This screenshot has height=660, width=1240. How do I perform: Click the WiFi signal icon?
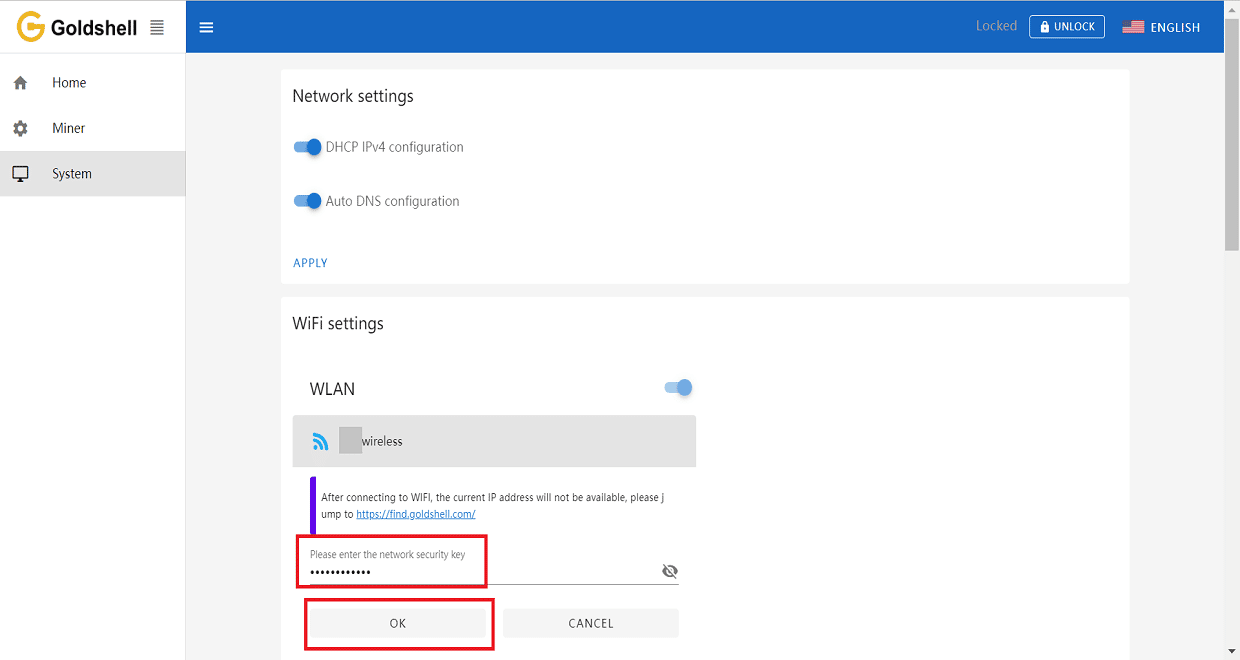(321, 441)
